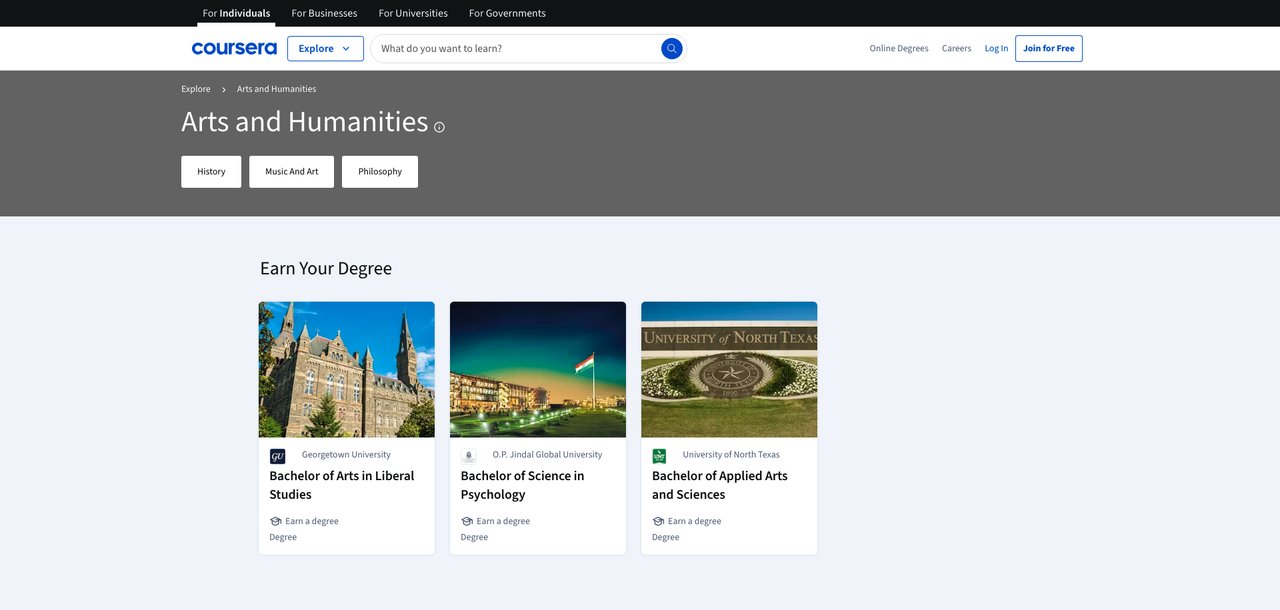Viewport: 1280px width, 610px height.
Task: Click the 'Georgetown University' name text
Action: click(x=346, y=455)
